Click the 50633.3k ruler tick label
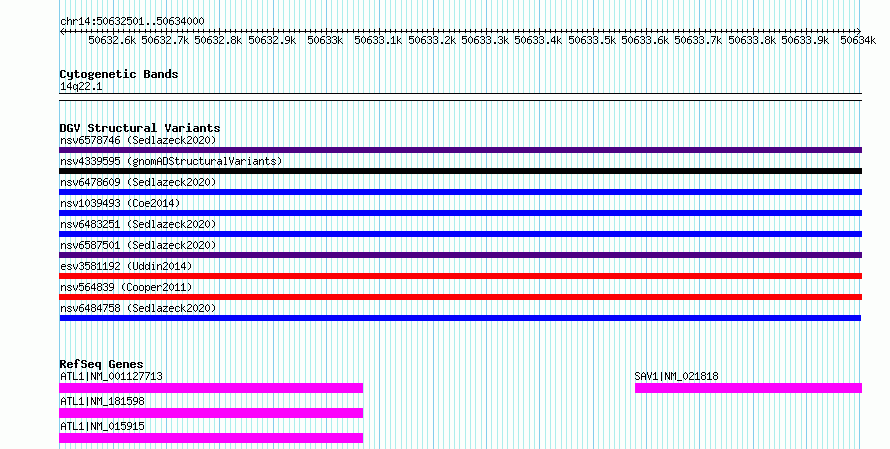This screenshot has height=449, width=890. pos(485,40)
